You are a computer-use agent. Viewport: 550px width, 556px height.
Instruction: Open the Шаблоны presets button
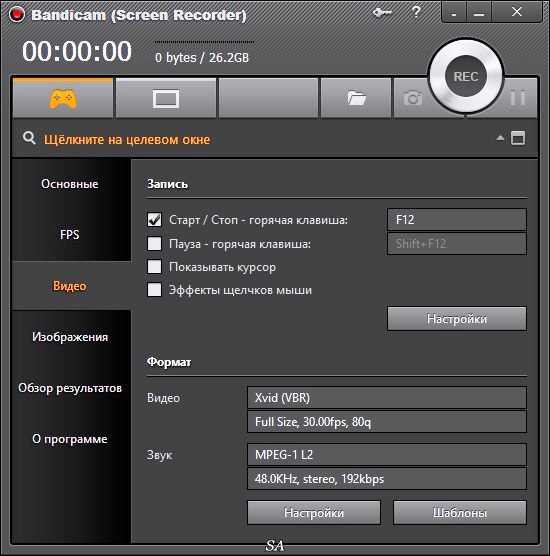click(460, 513)
